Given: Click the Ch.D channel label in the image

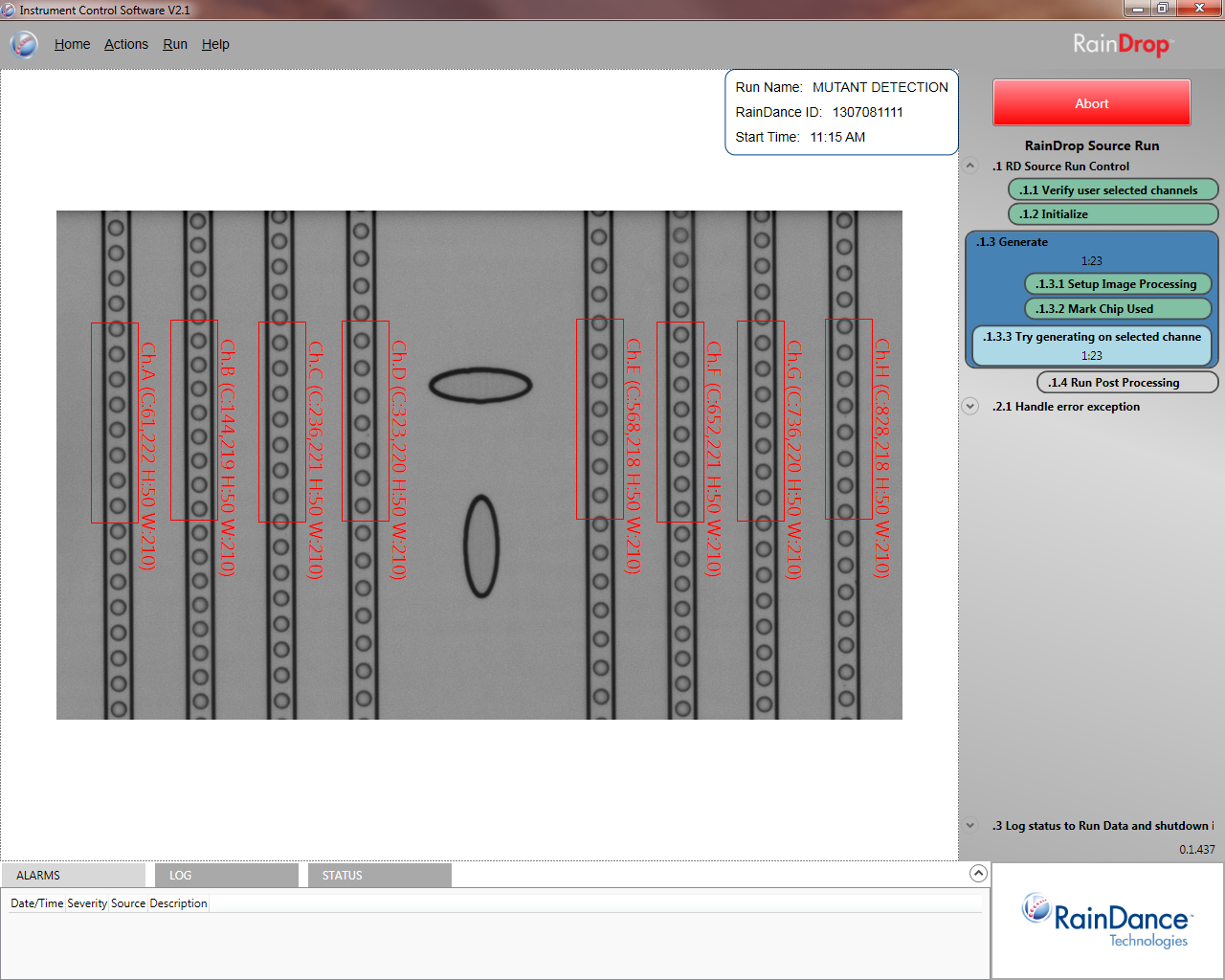Looking at the screenshot, I should point(399,459).
